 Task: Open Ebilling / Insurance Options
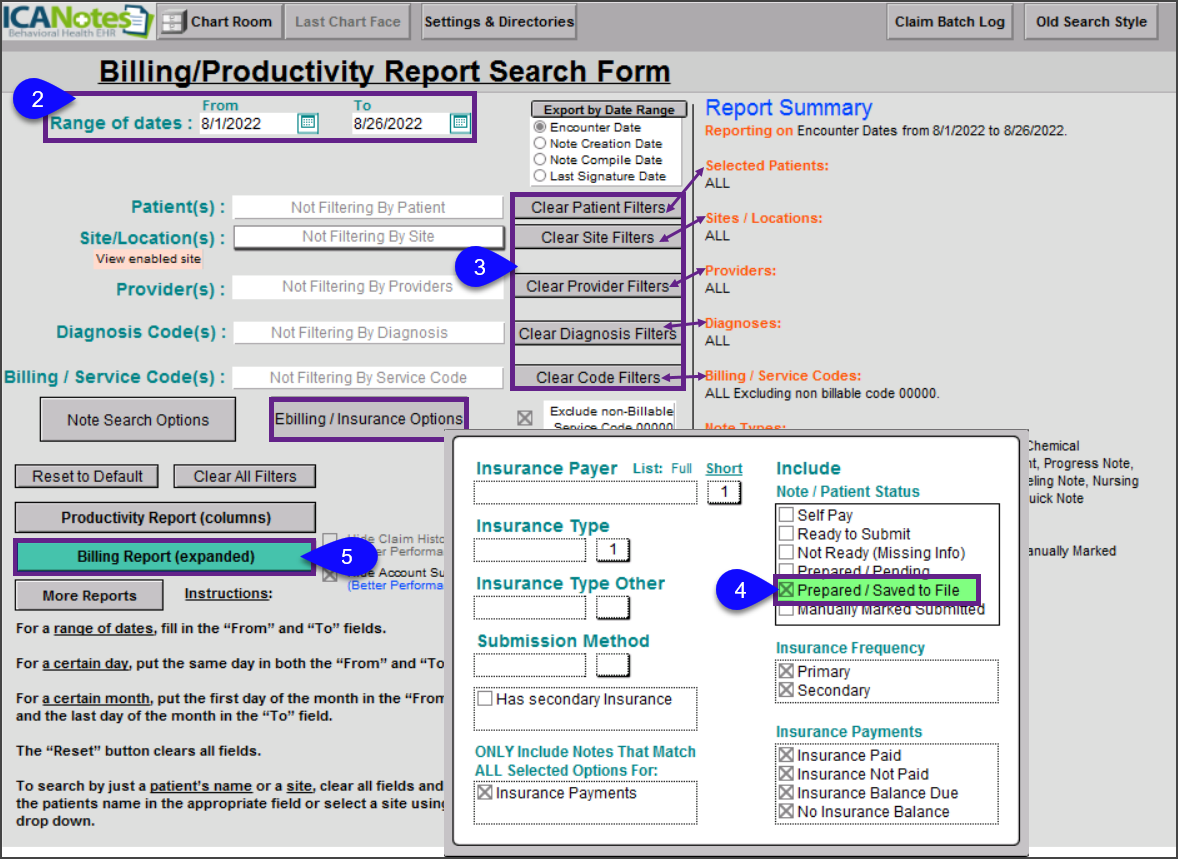coord(368,419)
